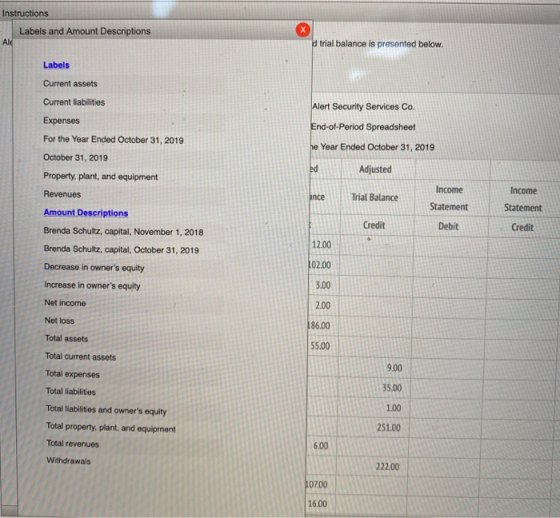Click the 1.00 credit cell
The image size is (560, 518).
(394, 408)
